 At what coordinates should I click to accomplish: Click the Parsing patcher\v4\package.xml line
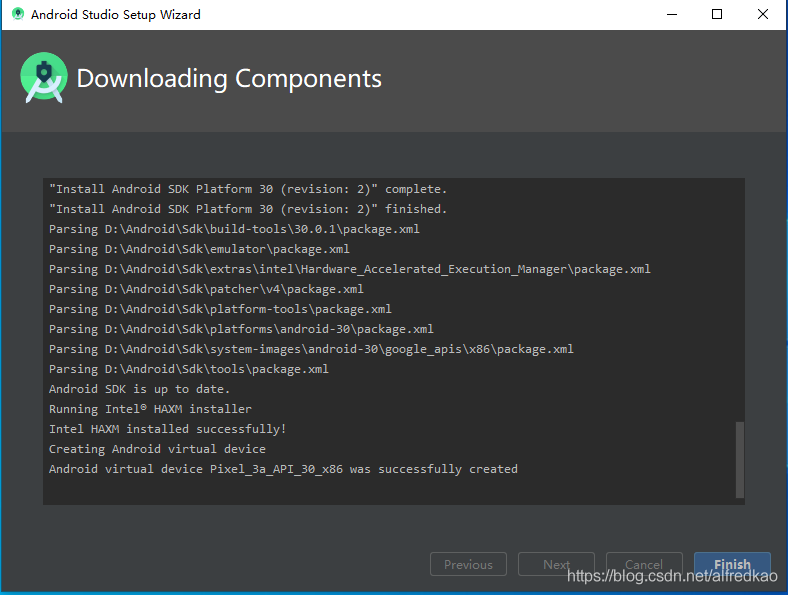pos(206,289)
